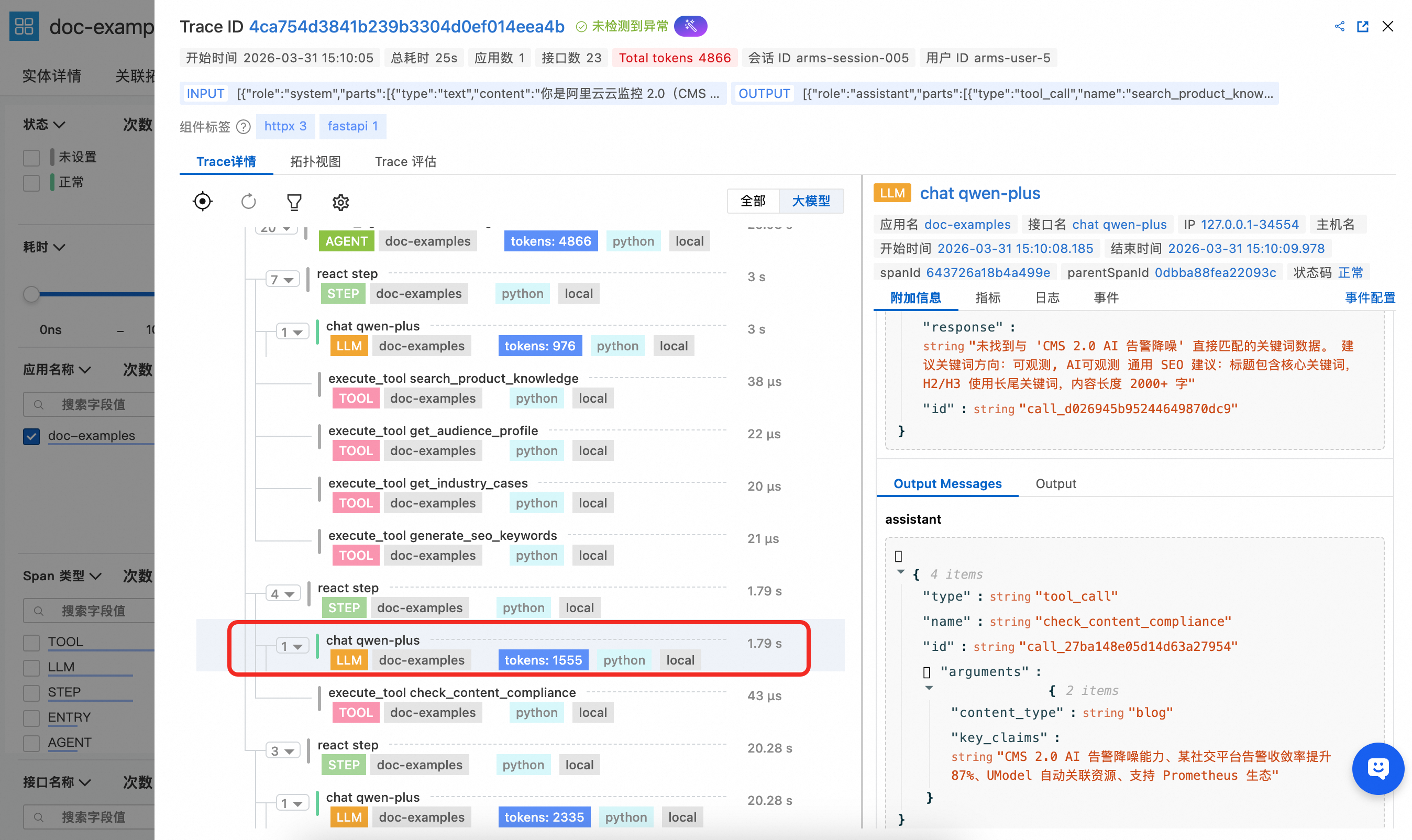Open the 日志 tab in span details
Viewport: 1412px width, 840px height.
point(1046,298)
